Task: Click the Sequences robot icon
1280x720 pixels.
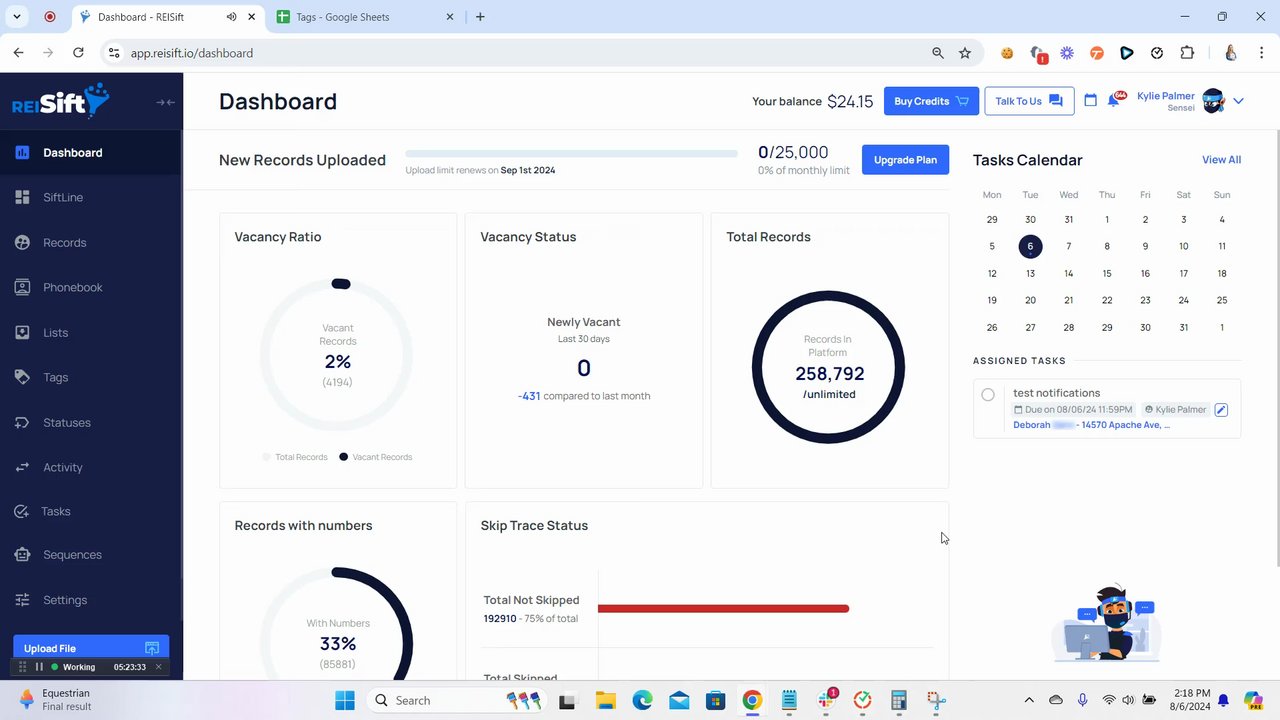Action: [x=22, y=554]
